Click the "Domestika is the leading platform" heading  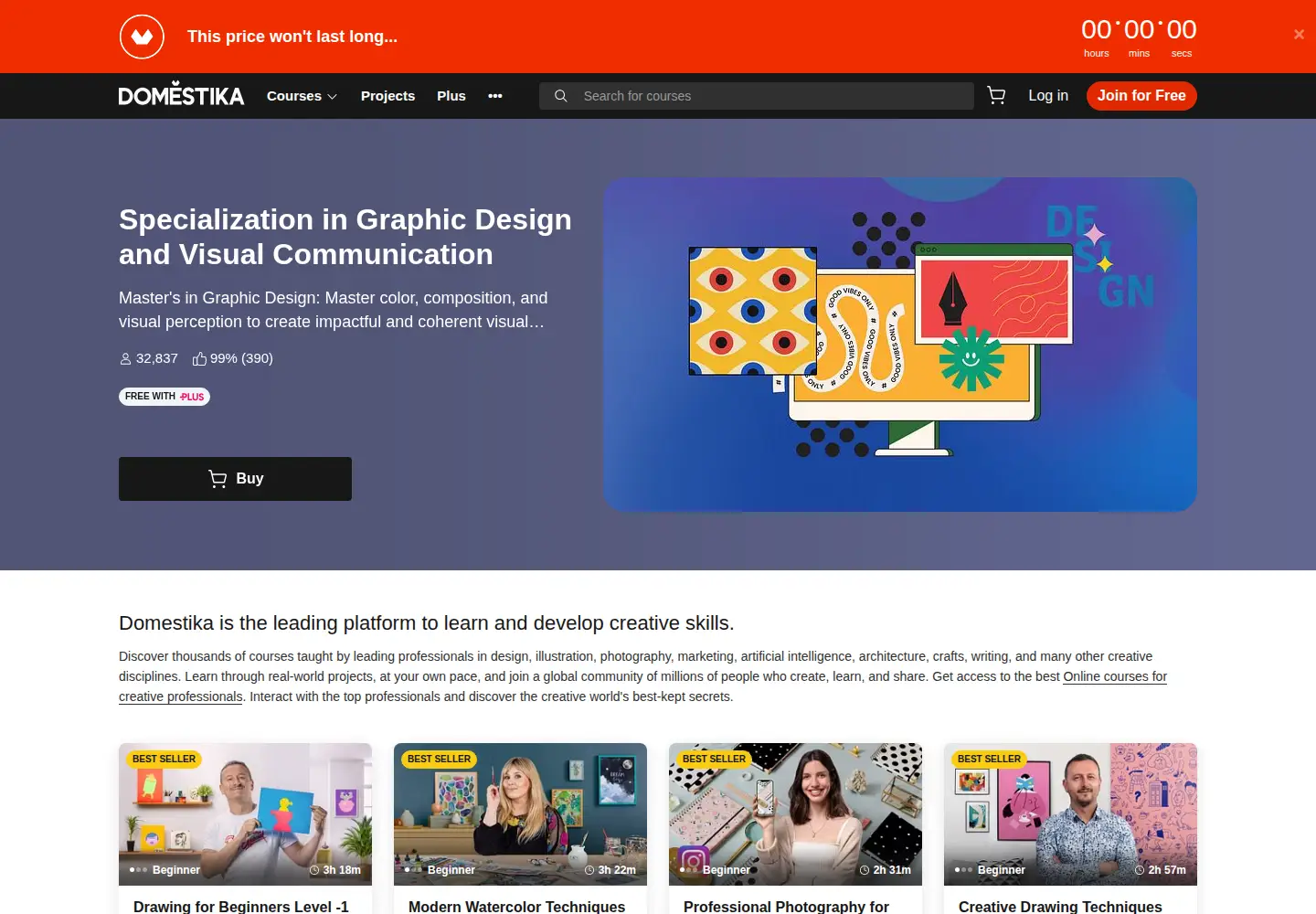click(427, 623)
